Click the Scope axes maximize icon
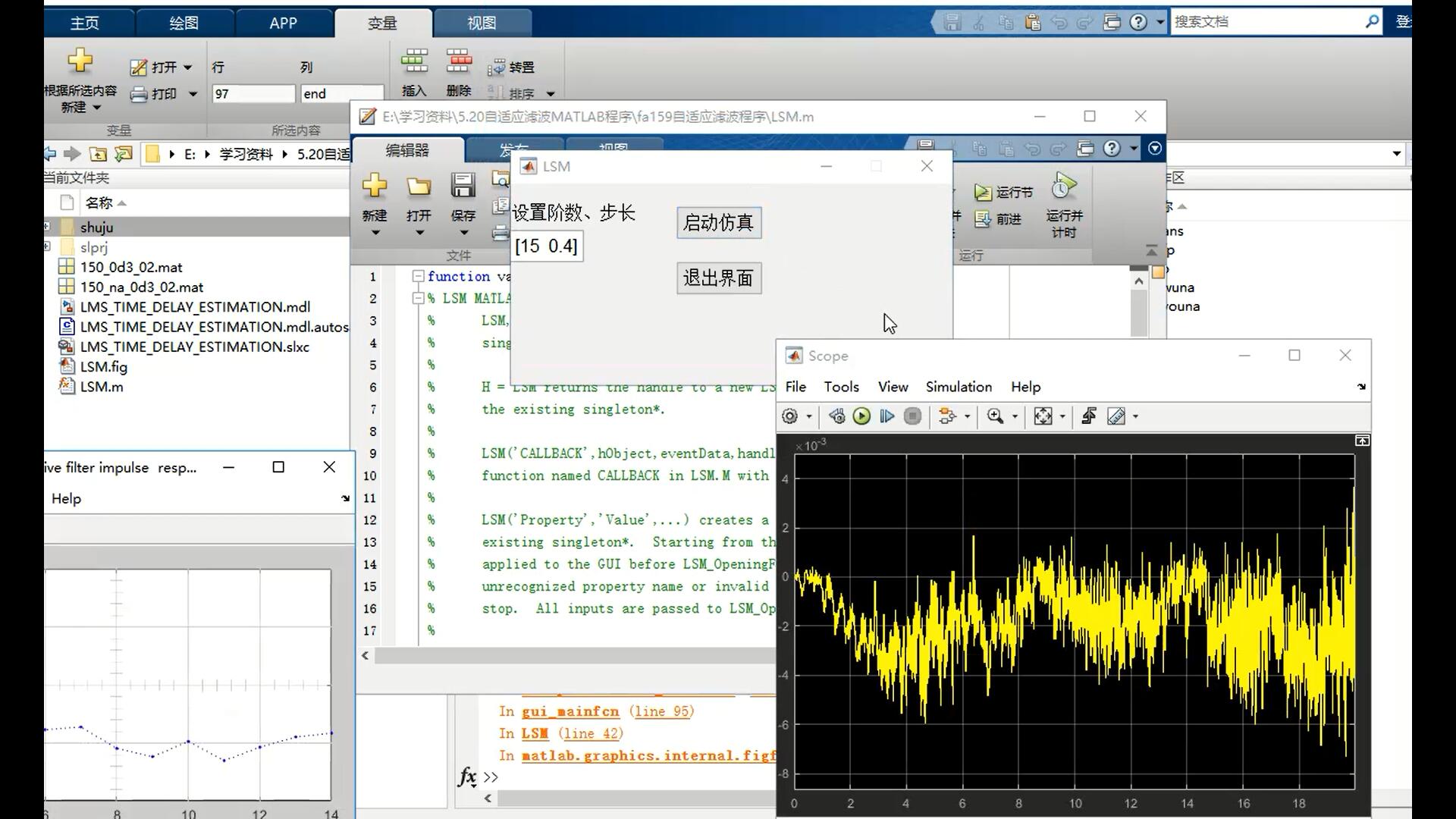Screen dimensions: 1456x819 point(1362,441)
